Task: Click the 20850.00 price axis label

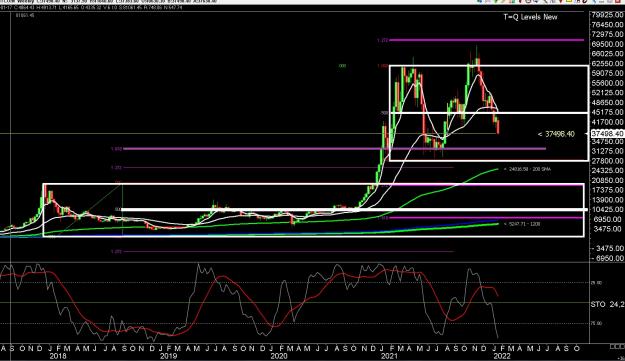Action: pyautogui.click(x=607, y=180)
